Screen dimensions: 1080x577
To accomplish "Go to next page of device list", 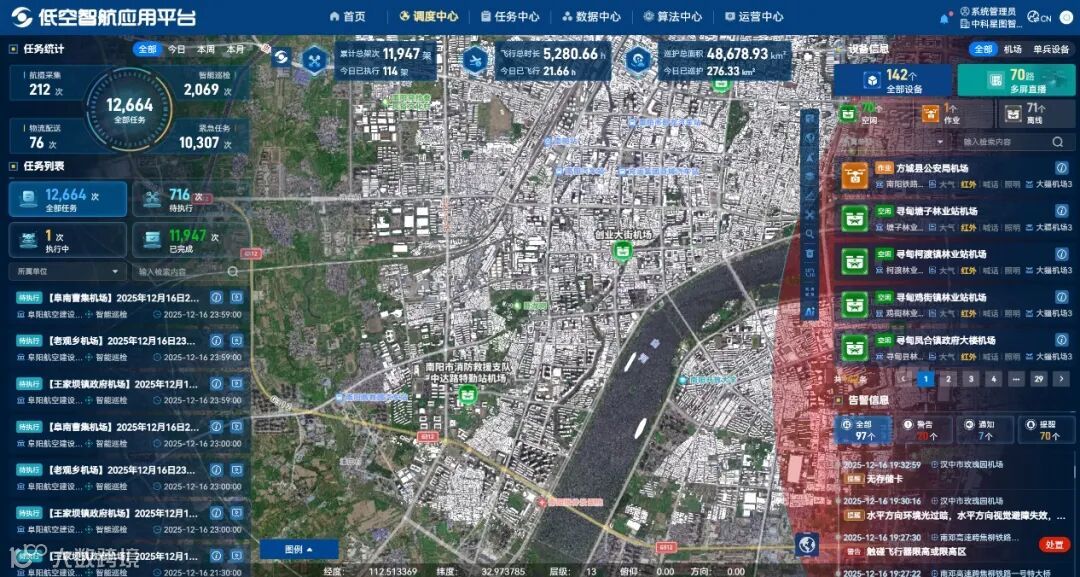I will (x=1061, y=379).
